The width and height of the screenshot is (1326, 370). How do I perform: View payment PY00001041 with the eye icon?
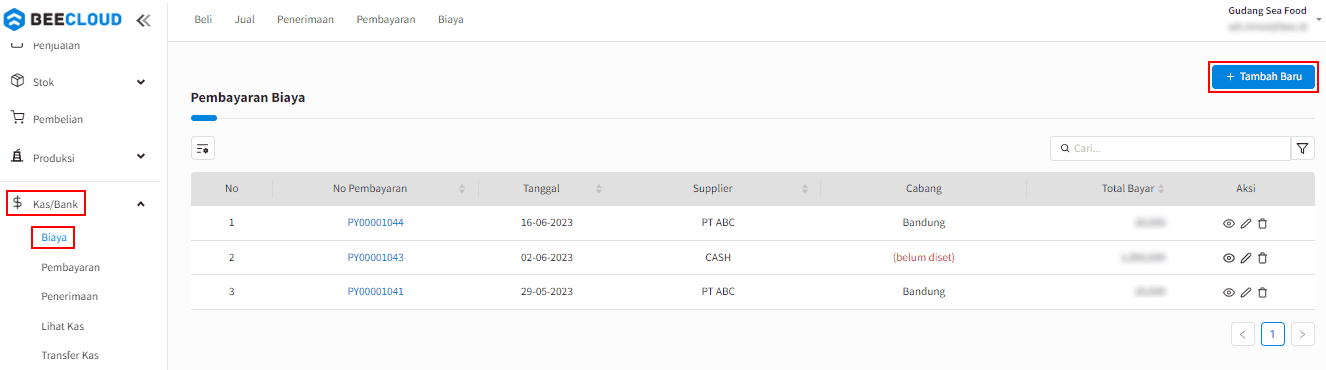coord(1229,293)
